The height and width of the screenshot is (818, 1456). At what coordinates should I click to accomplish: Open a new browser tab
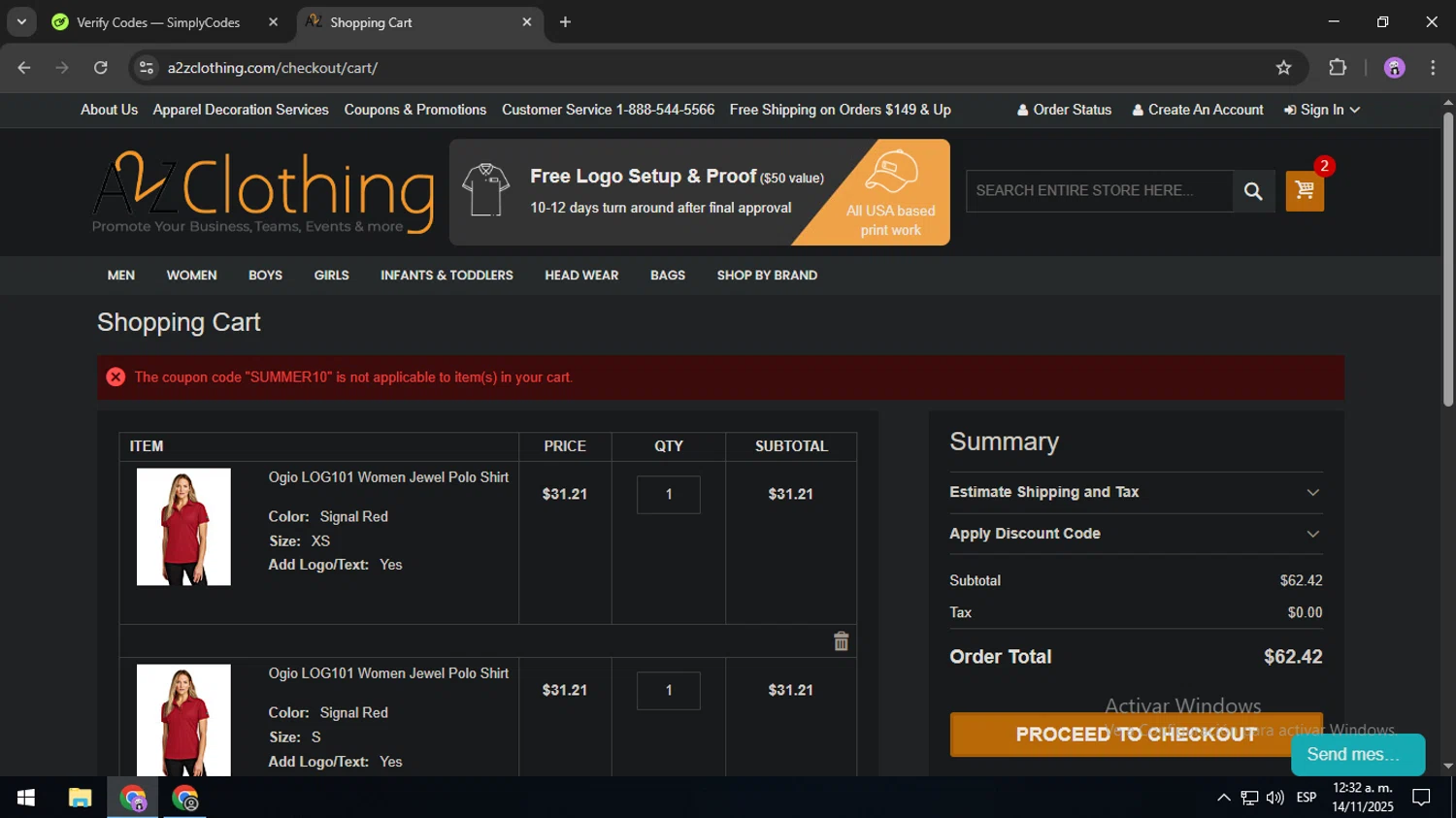pos(565,22)
